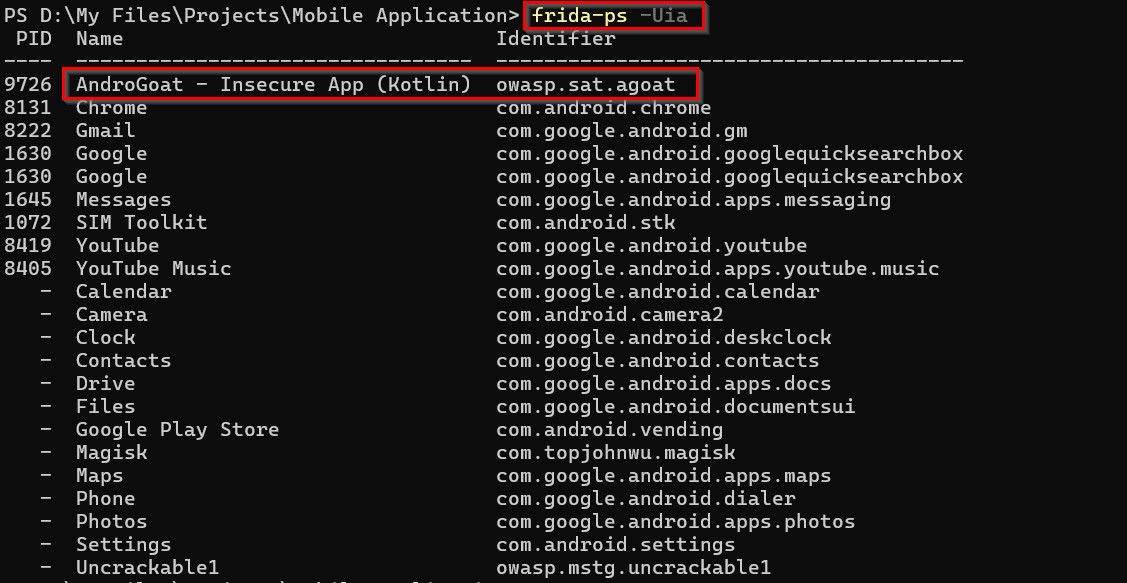Click the owasp.sat.agoat identifier

pyautogui.click(x=585, y=85)
